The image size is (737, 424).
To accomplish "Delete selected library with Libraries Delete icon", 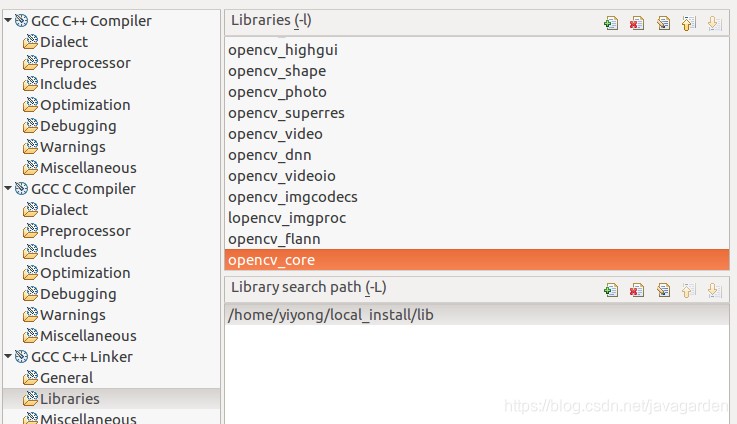I will [x=637, y=23].
